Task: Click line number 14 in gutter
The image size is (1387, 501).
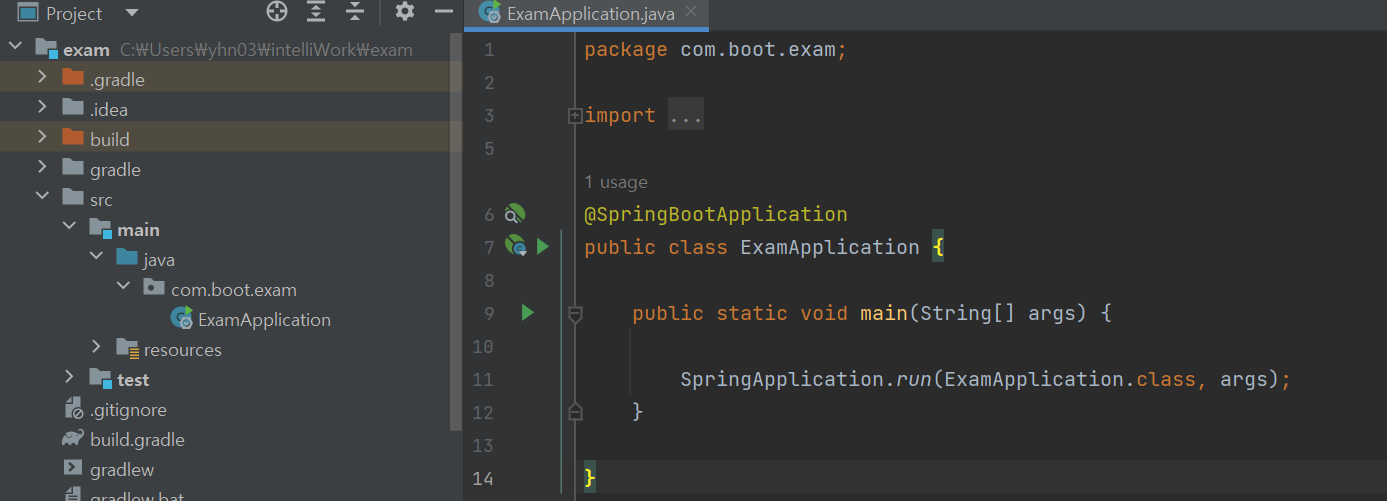Action: tap(483, 478)
